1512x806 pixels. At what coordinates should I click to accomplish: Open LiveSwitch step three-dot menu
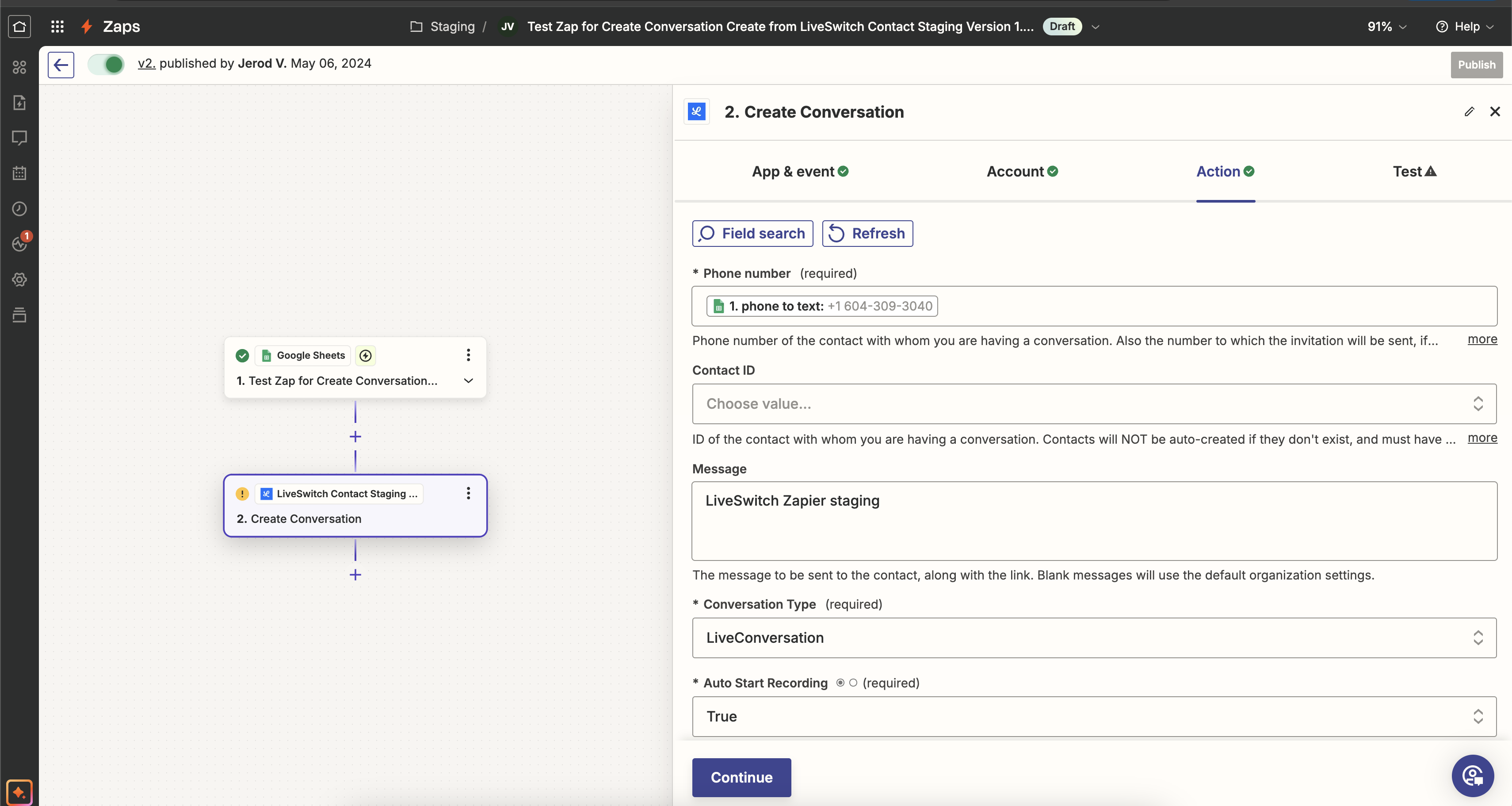click(468, 494)
